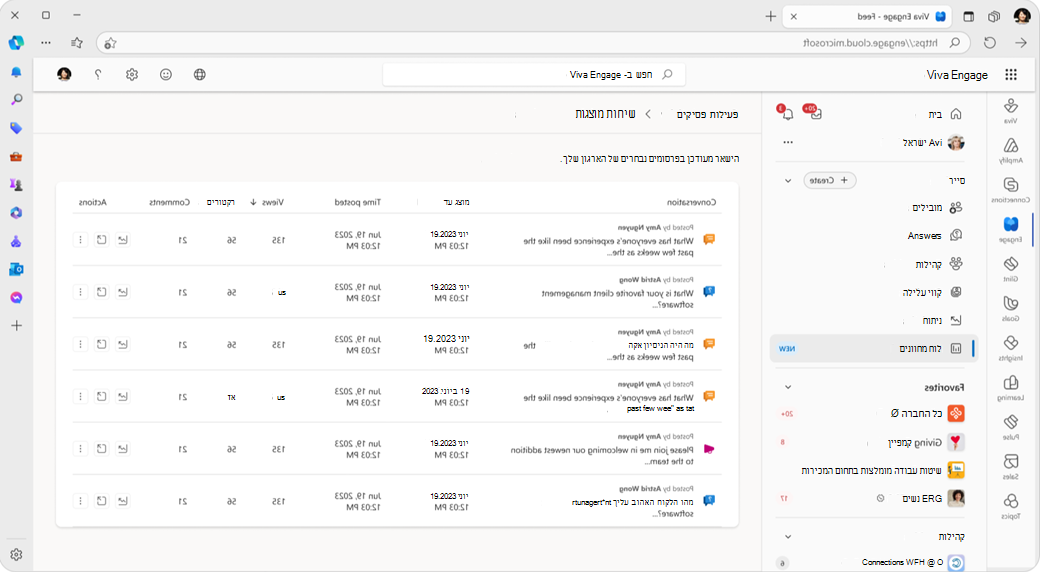Click the Viva Engage search box
1040x572 pixels.
click(x=534, y=74)
